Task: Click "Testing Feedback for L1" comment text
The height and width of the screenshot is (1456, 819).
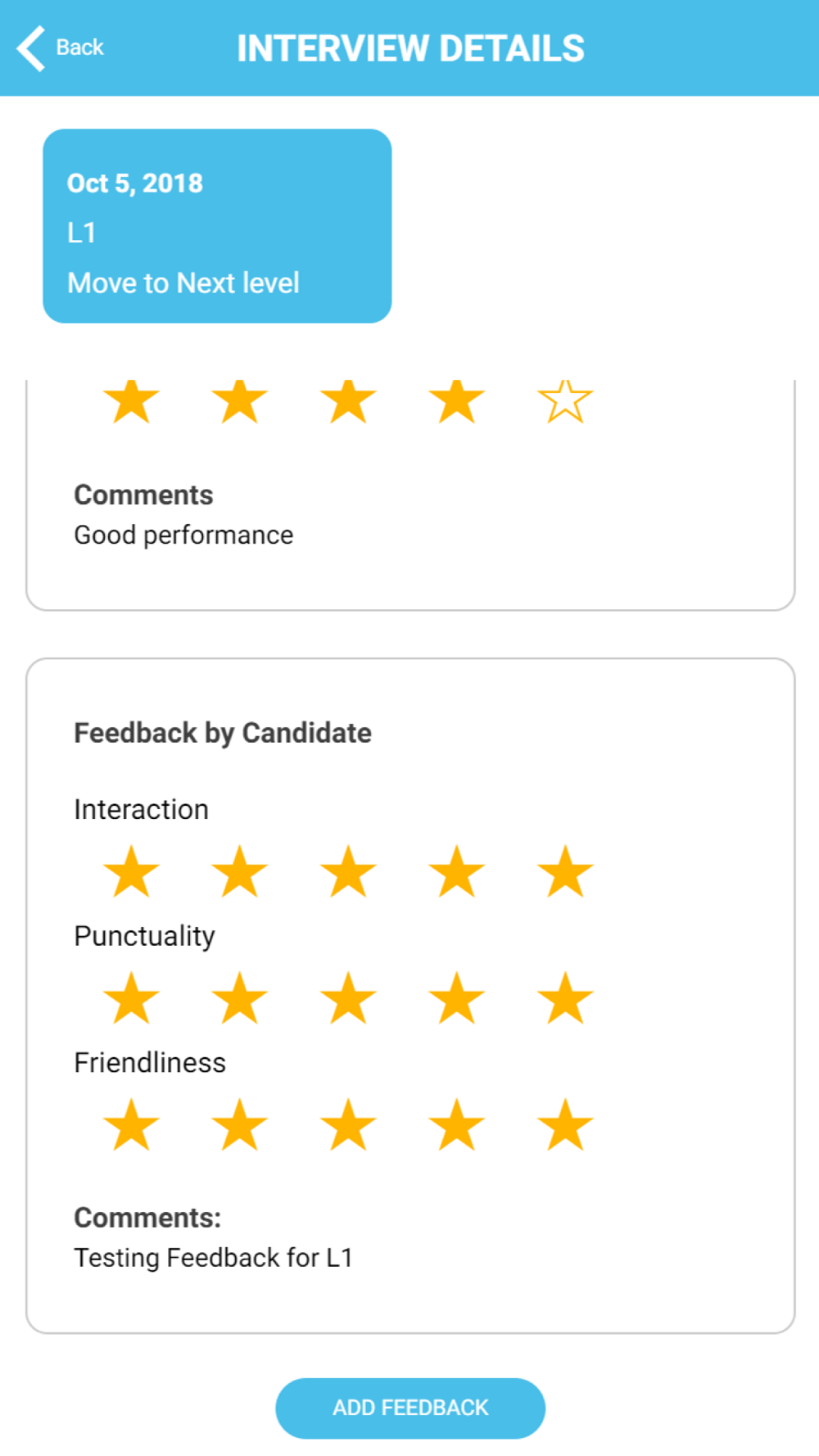Action: point(213,1257)
